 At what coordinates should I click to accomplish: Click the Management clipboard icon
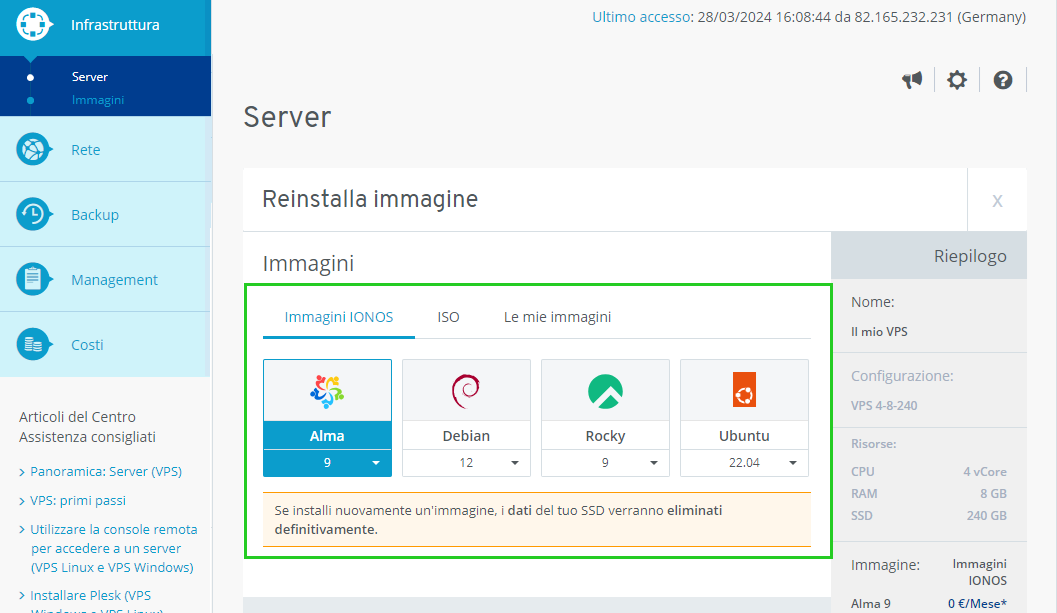[34, 279]
